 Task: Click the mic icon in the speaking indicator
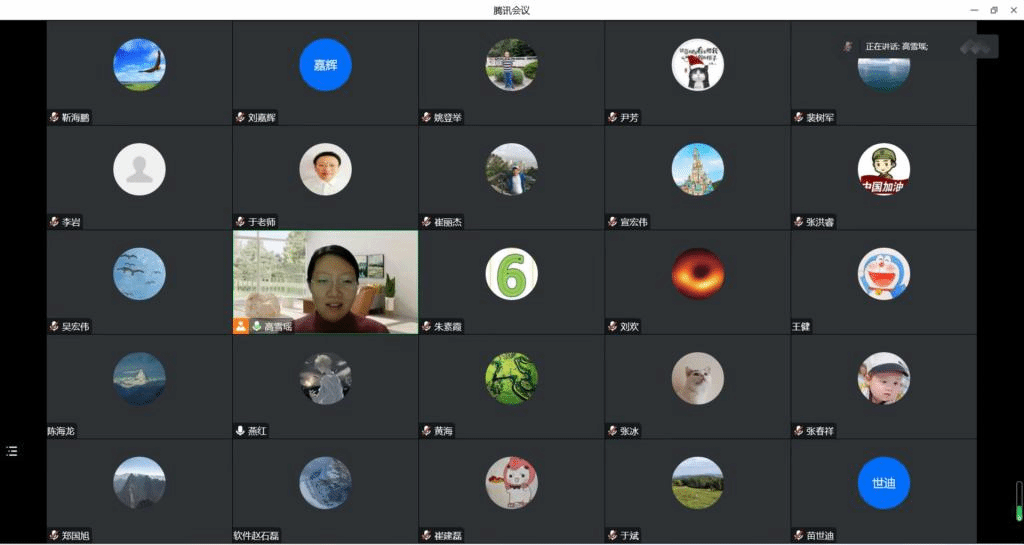point(848,46)
